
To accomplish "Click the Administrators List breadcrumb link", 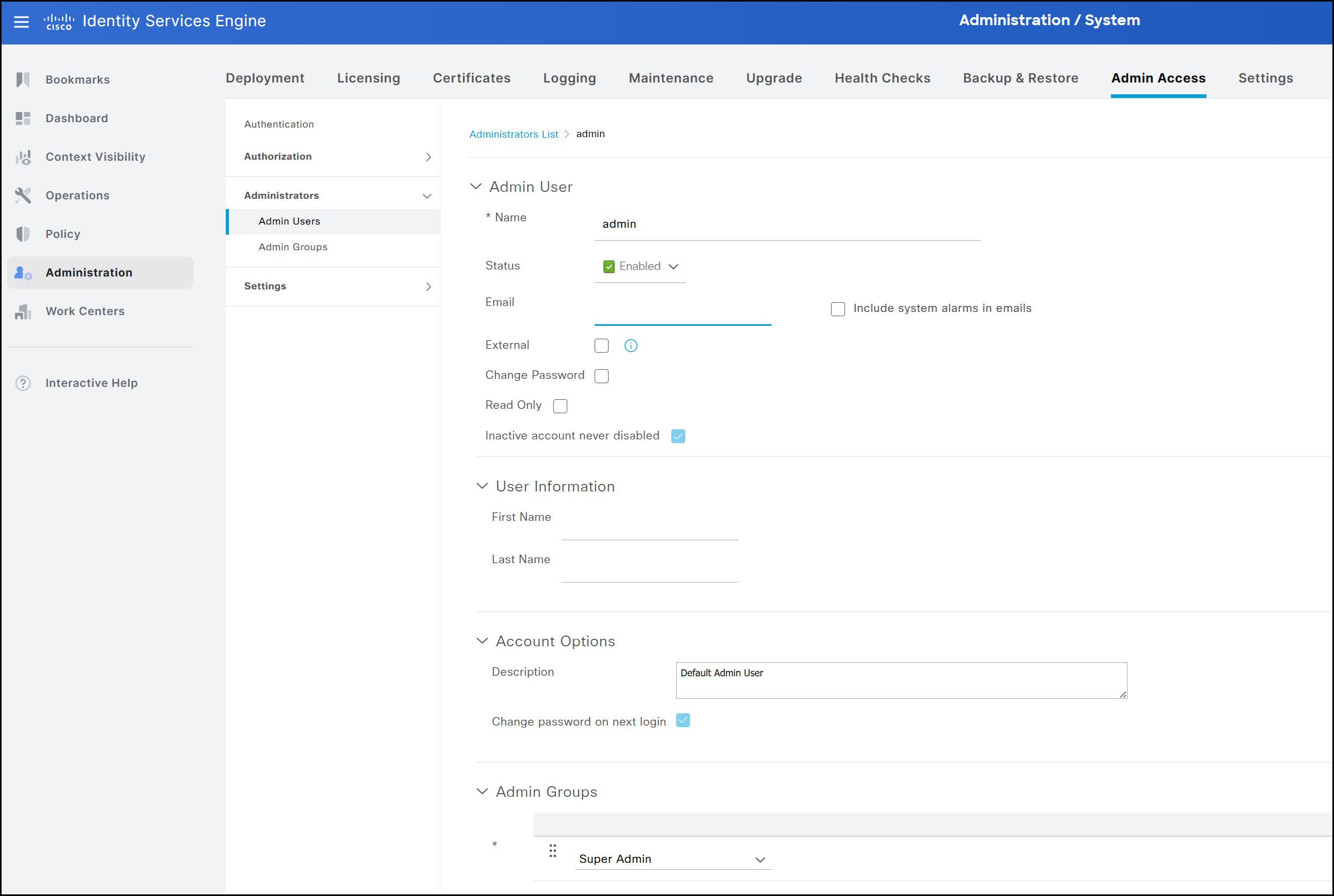I will (x=514, y=135).
